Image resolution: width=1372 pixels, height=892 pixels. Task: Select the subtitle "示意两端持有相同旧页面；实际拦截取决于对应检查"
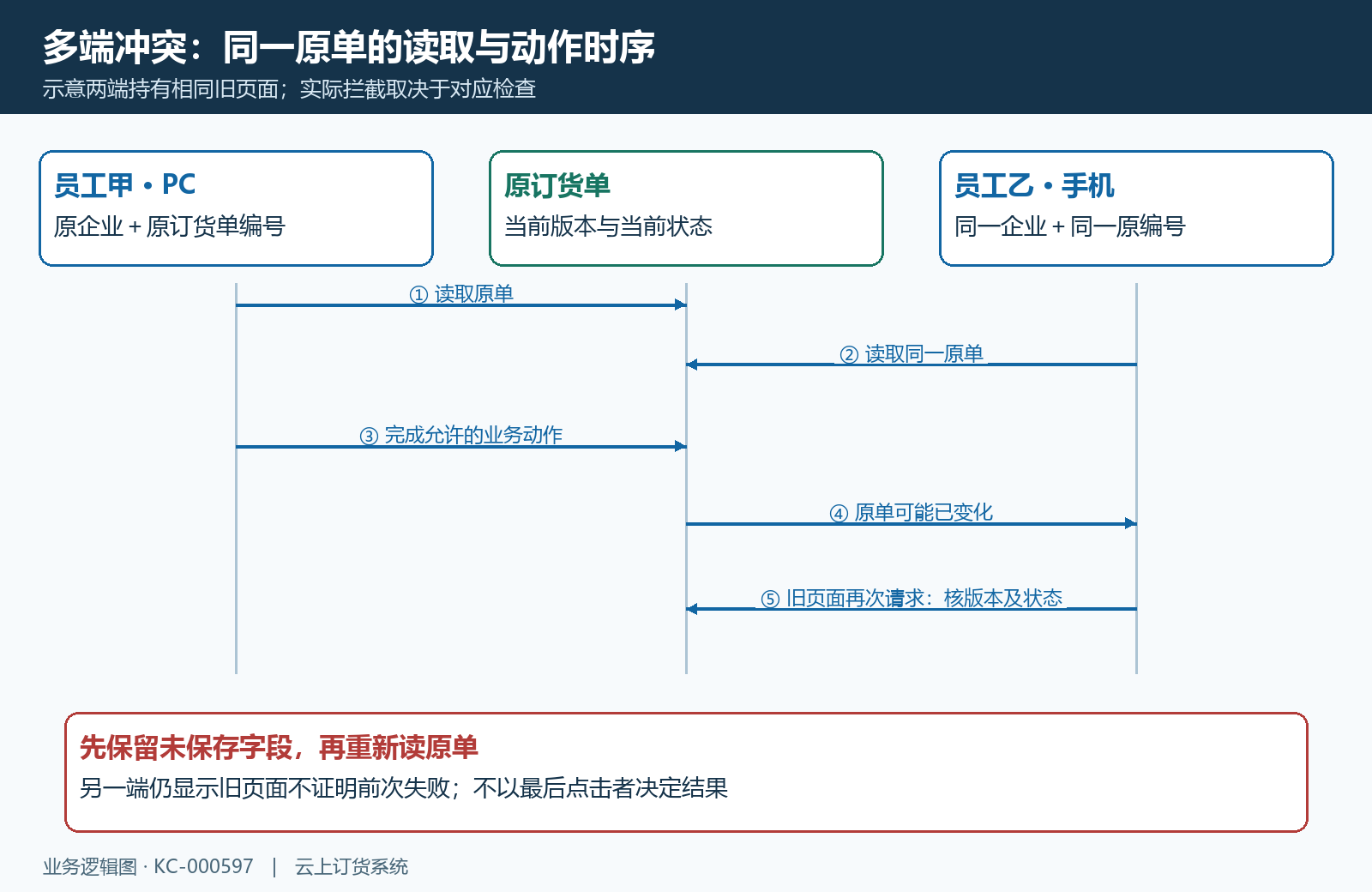tap(289, 89)
